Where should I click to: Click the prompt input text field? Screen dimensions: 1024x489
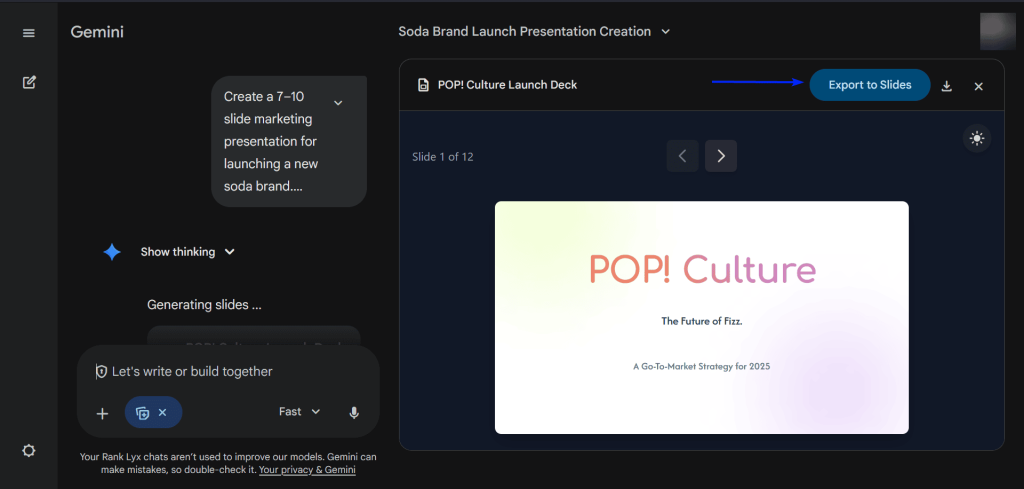[x=230, y=371]
